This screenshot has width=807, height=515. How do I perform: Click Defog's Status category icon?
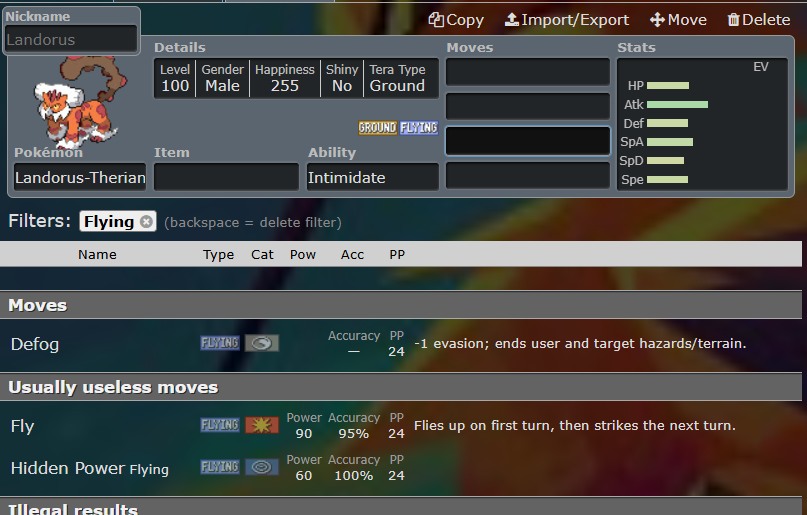pos(261,343)
